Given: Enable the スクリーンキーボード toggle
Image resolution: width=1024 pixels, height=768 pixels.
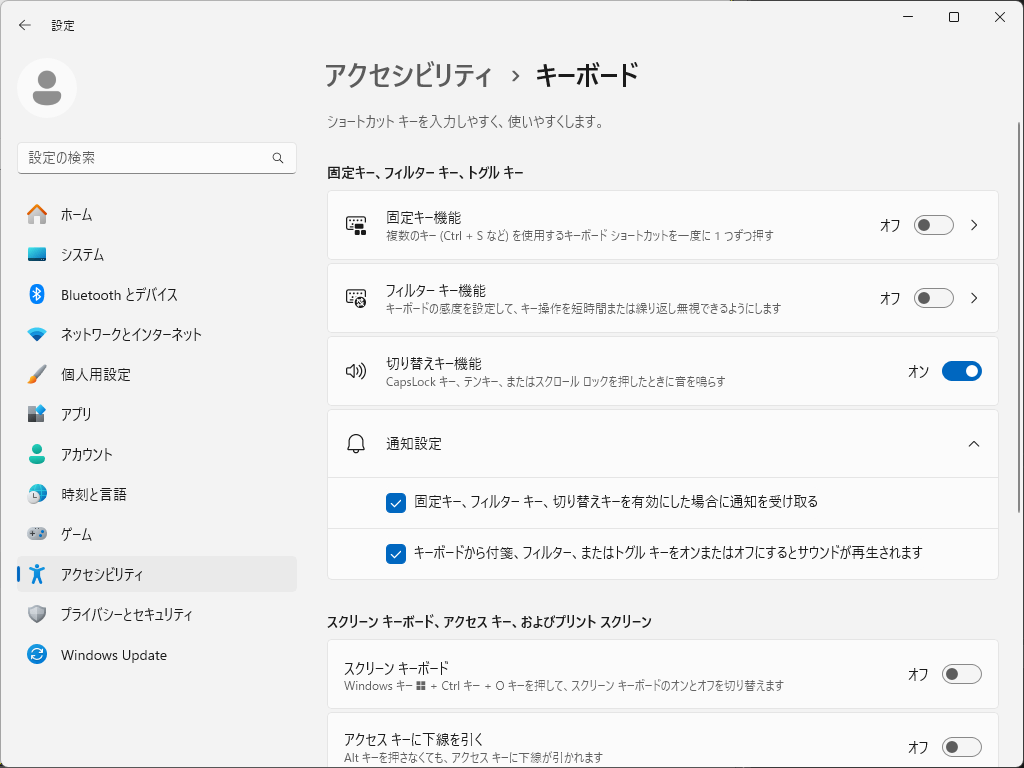Looking at the screenshot, I should click(961, 674).
